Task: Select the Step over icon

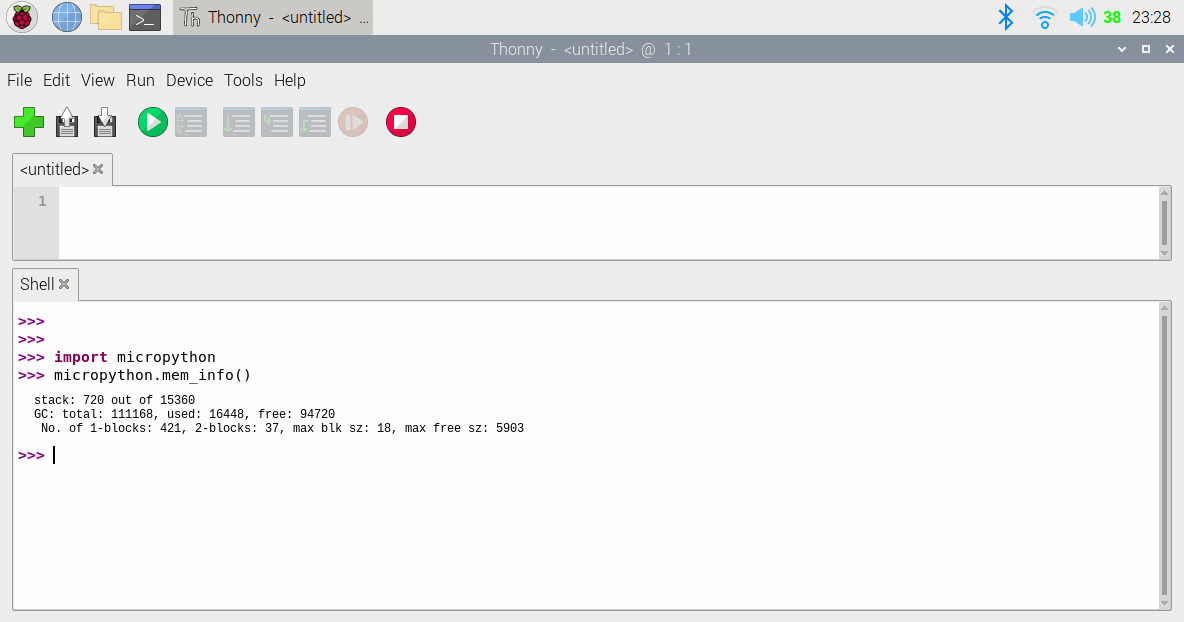Action: tap(238, 122)
